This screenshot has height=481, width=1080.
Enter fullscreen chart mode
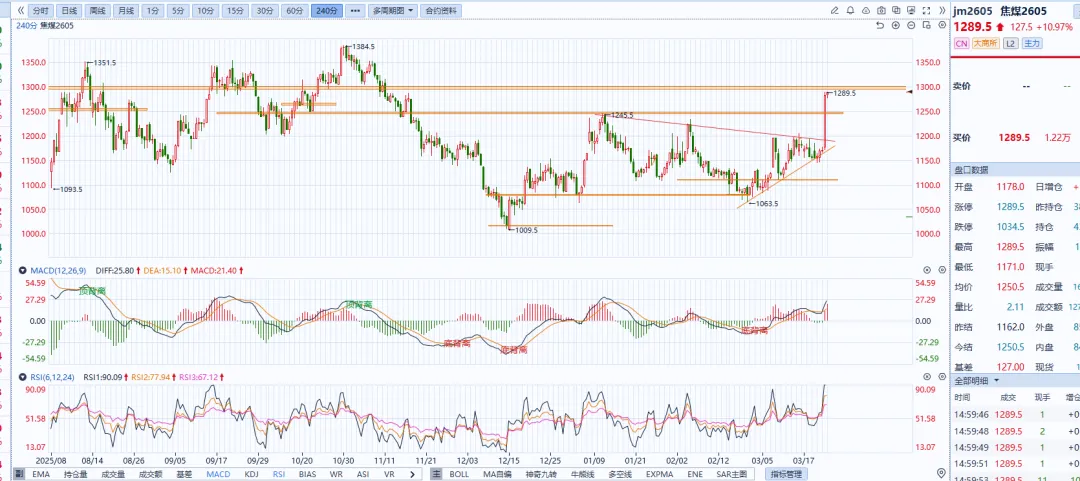pos(926,10)
